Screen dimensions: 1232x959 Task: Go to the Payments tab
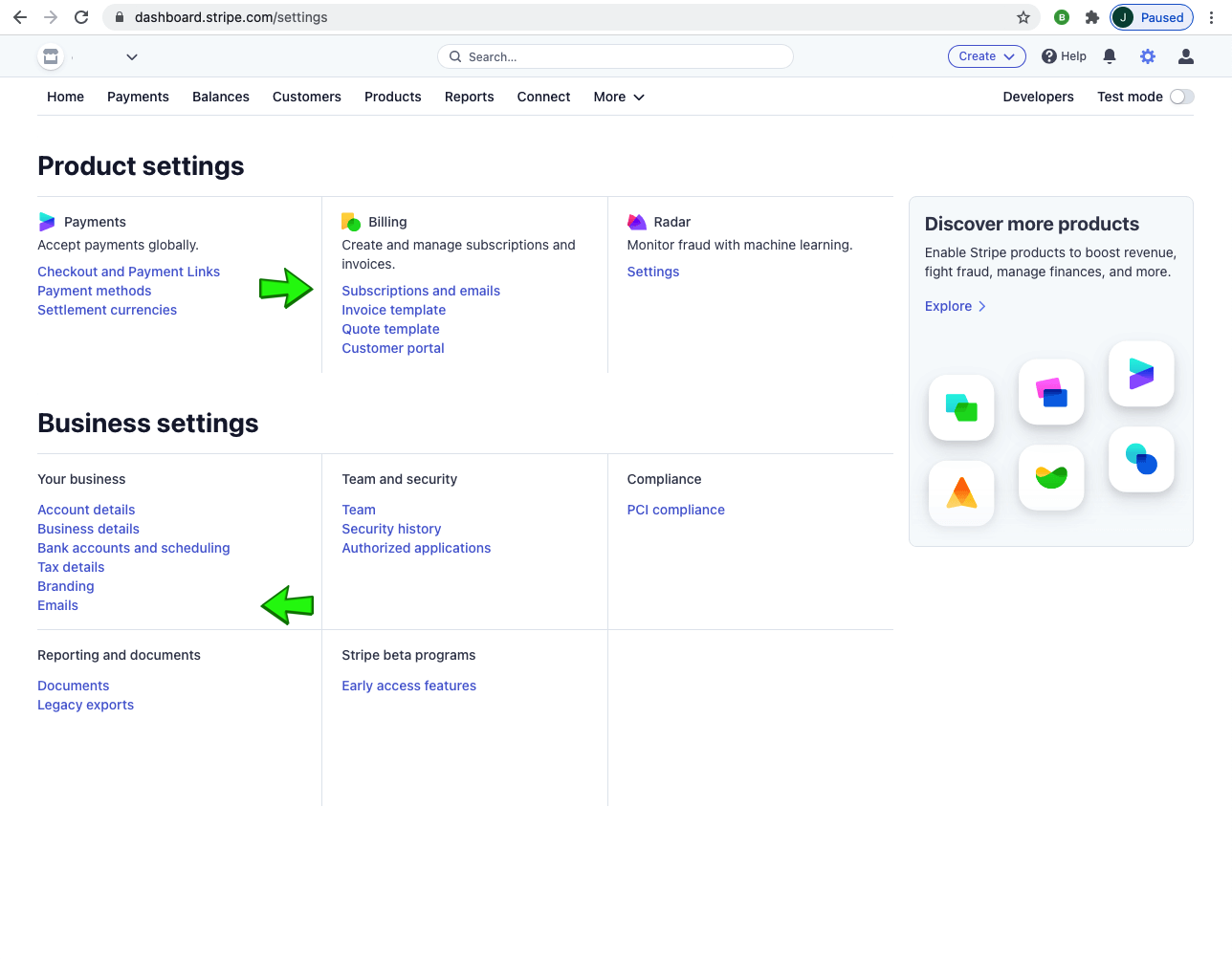138,97
